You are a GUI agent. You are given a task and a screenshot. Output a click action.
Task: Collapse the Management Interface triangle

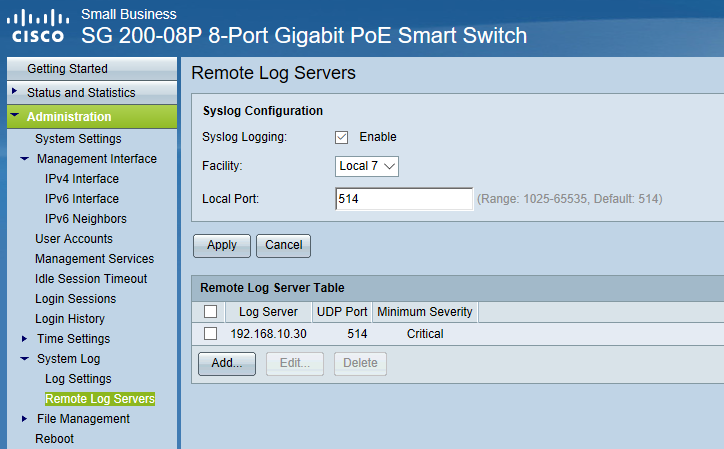coord(24,159)
